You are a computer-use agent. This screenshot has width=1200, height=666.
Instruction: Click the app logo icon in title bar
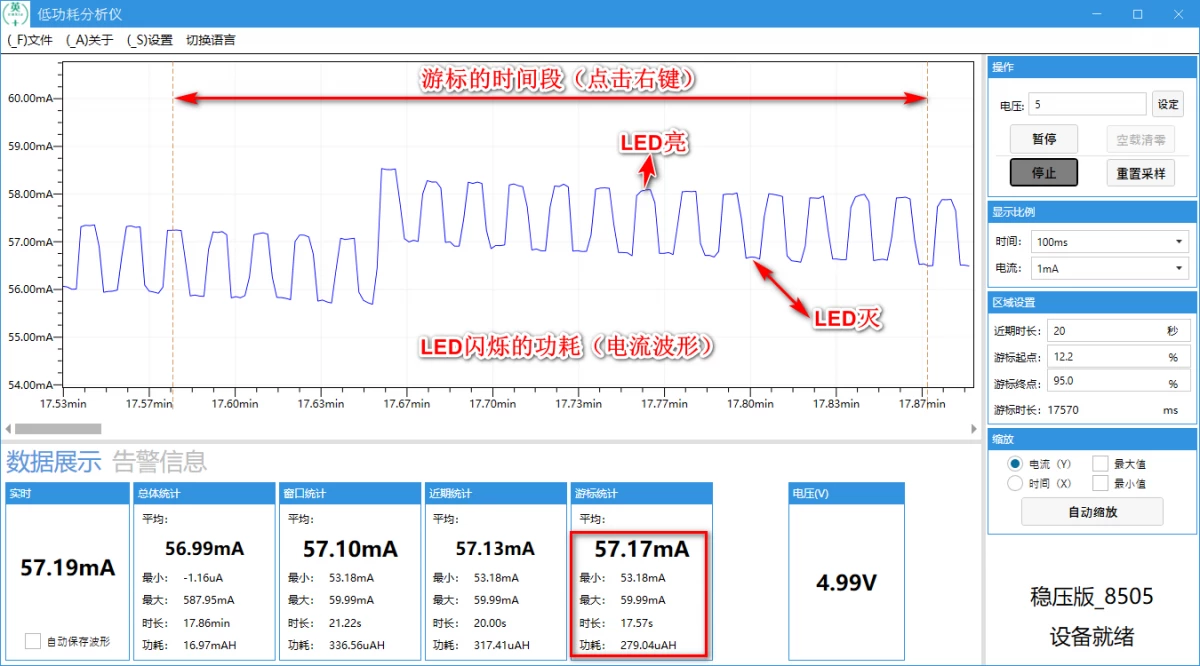pyautogui.click(x=16, y=14)
